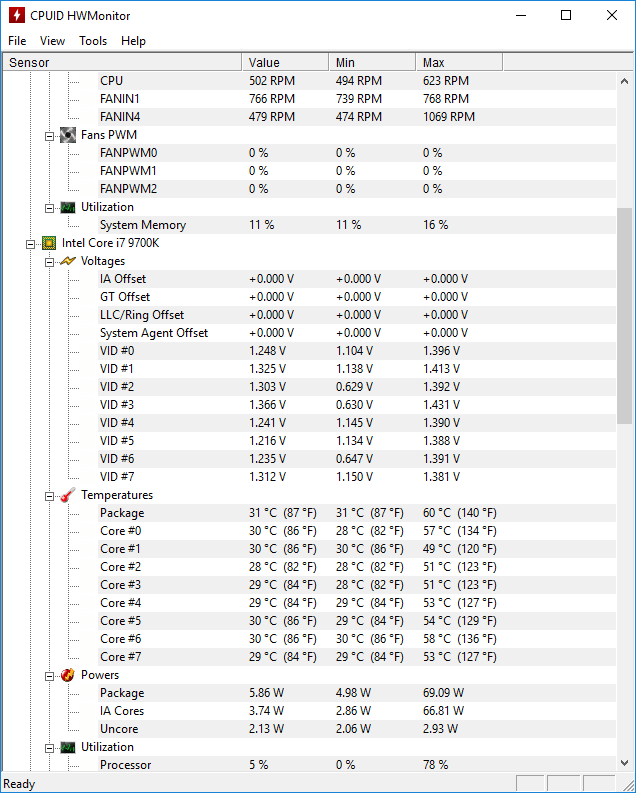Click the Temperatures thermometer icon

(68, 495)
